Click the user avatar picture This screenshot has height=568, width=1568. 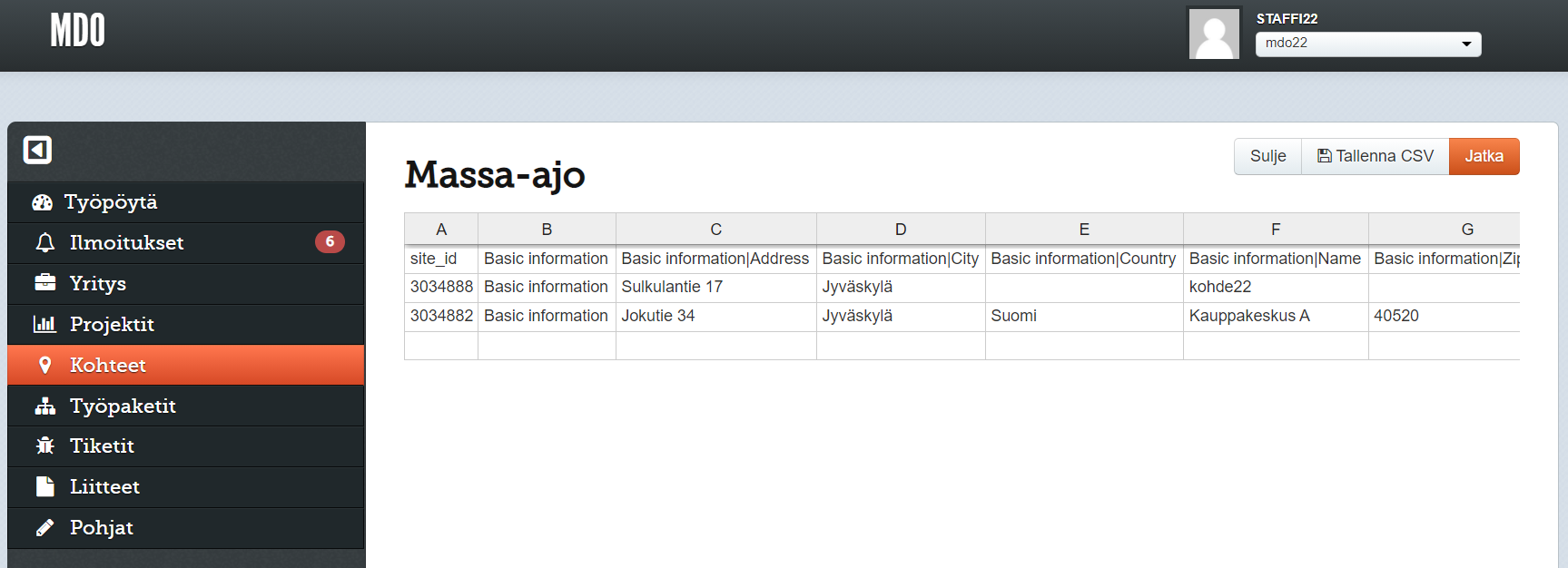click(1214, 34)
